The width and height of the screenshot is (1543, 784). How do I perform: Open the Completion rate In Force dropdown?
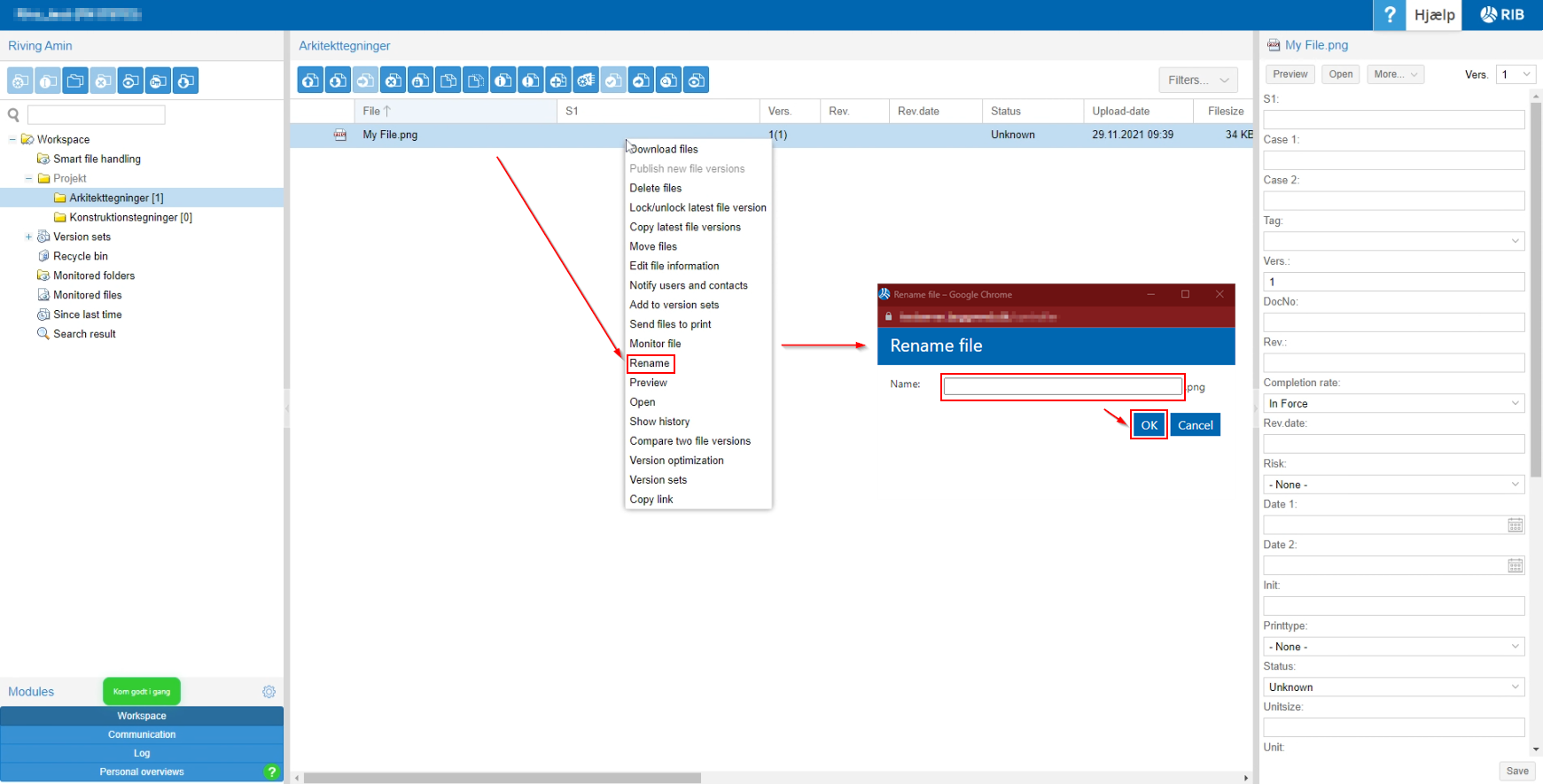pyautogui.click(x=1393, y=404)
